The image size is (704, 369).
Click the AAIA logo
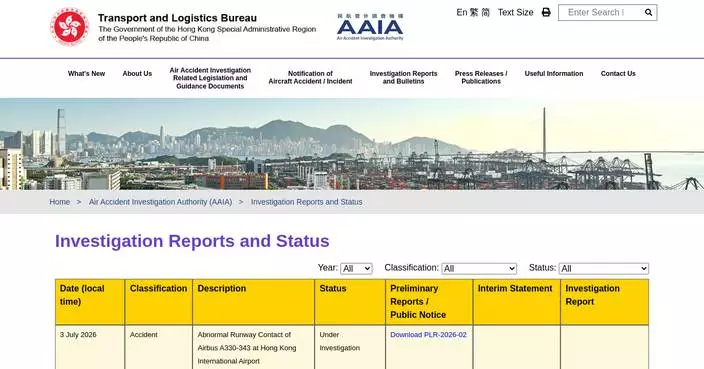(x=370, y=27)
